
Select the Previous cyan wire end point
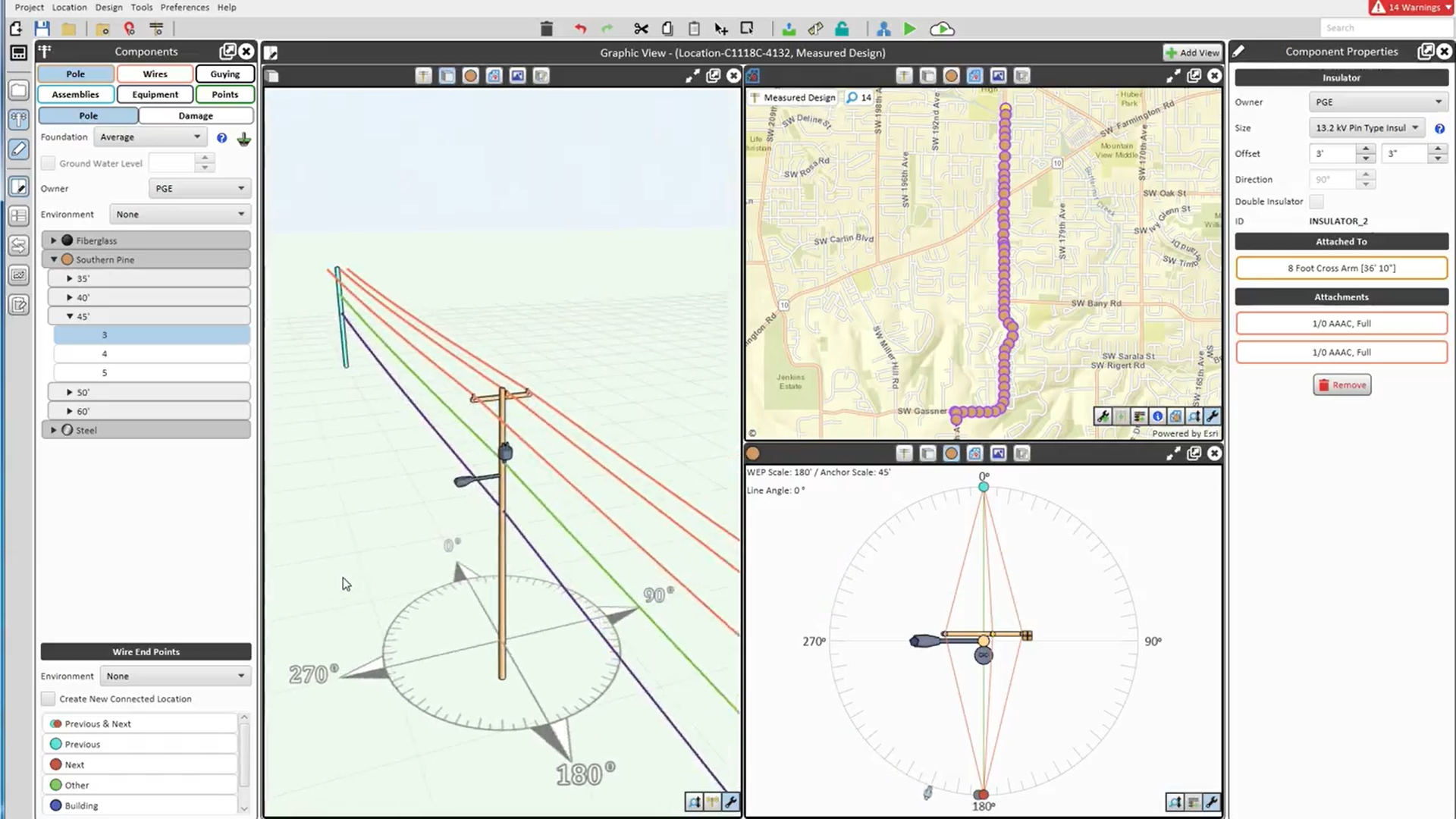tap(82, 745)
